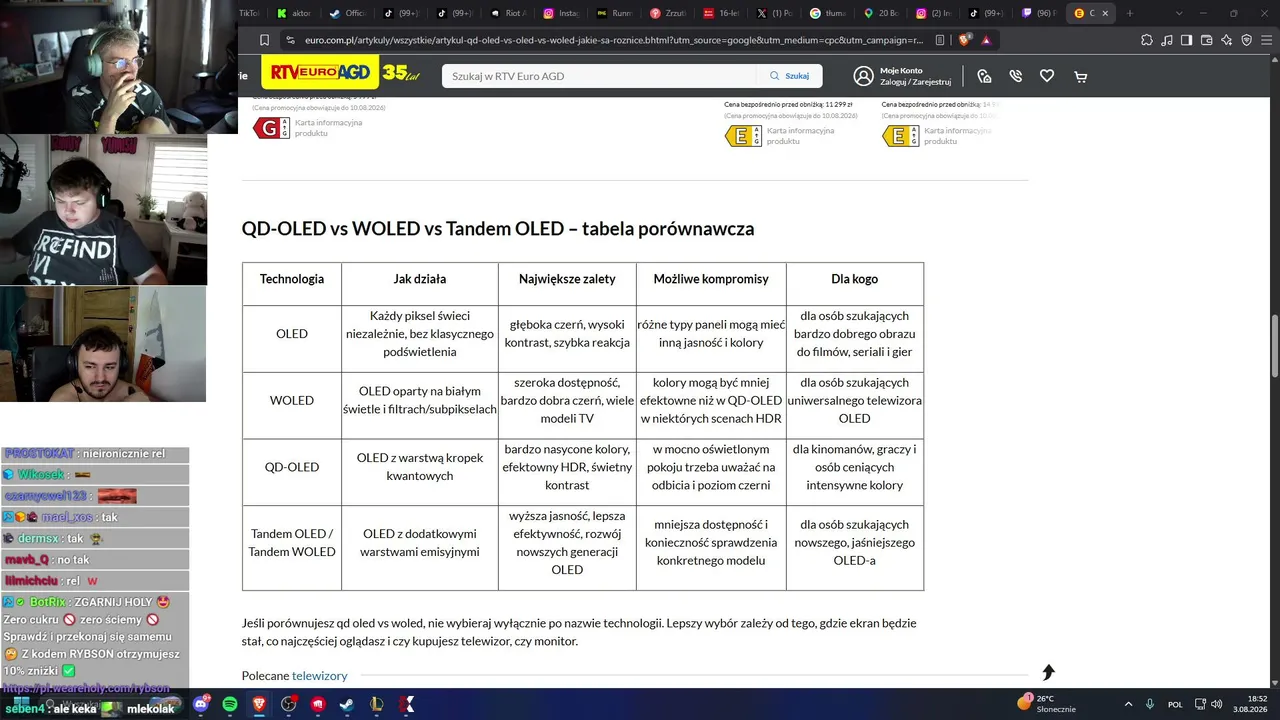Switch to the Kick 'aktor' tab
The width and height of the screenshot is (1280, 720).
tap(294, 13)
